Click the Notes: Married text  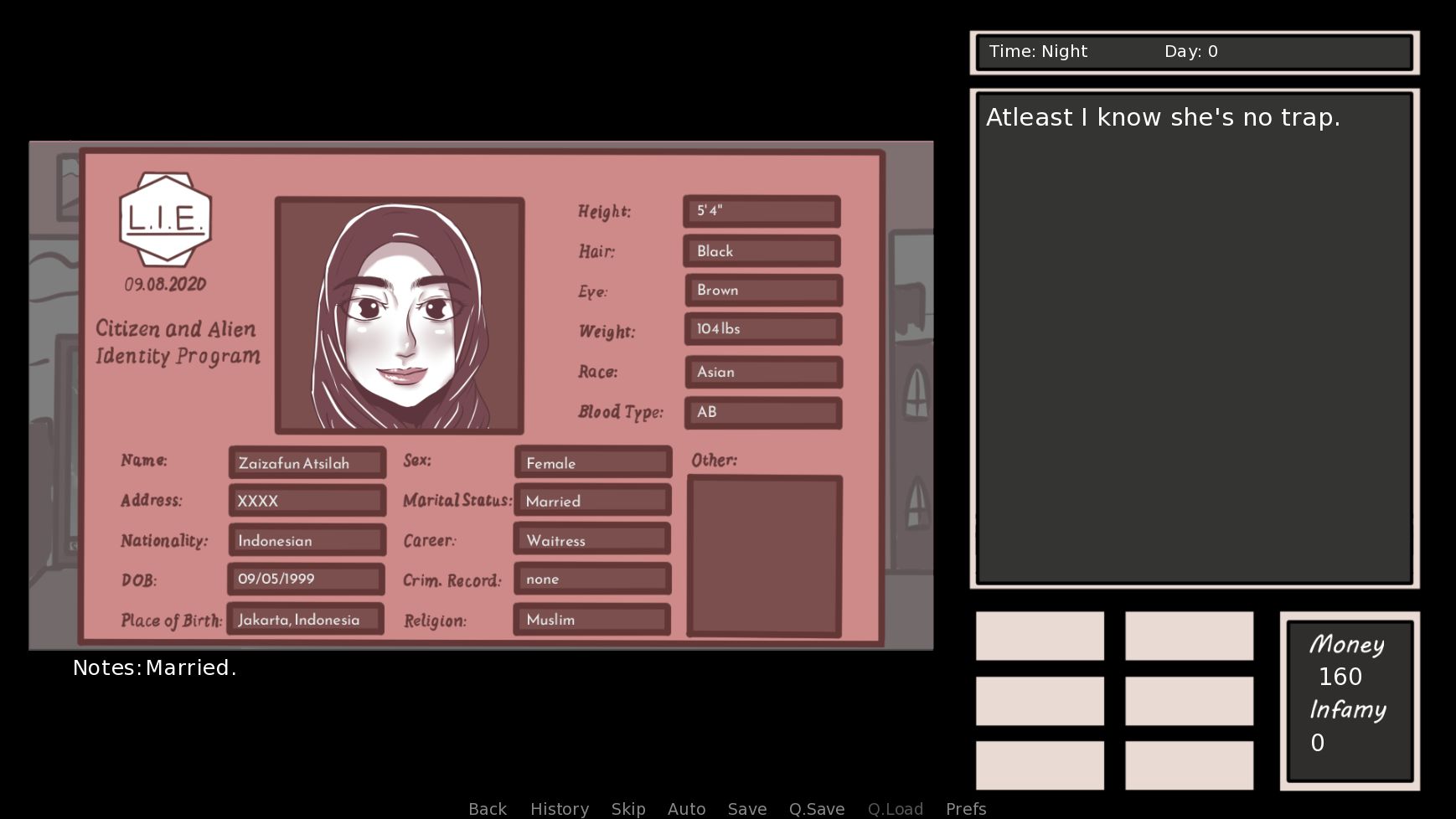click(x=155, y=667)
